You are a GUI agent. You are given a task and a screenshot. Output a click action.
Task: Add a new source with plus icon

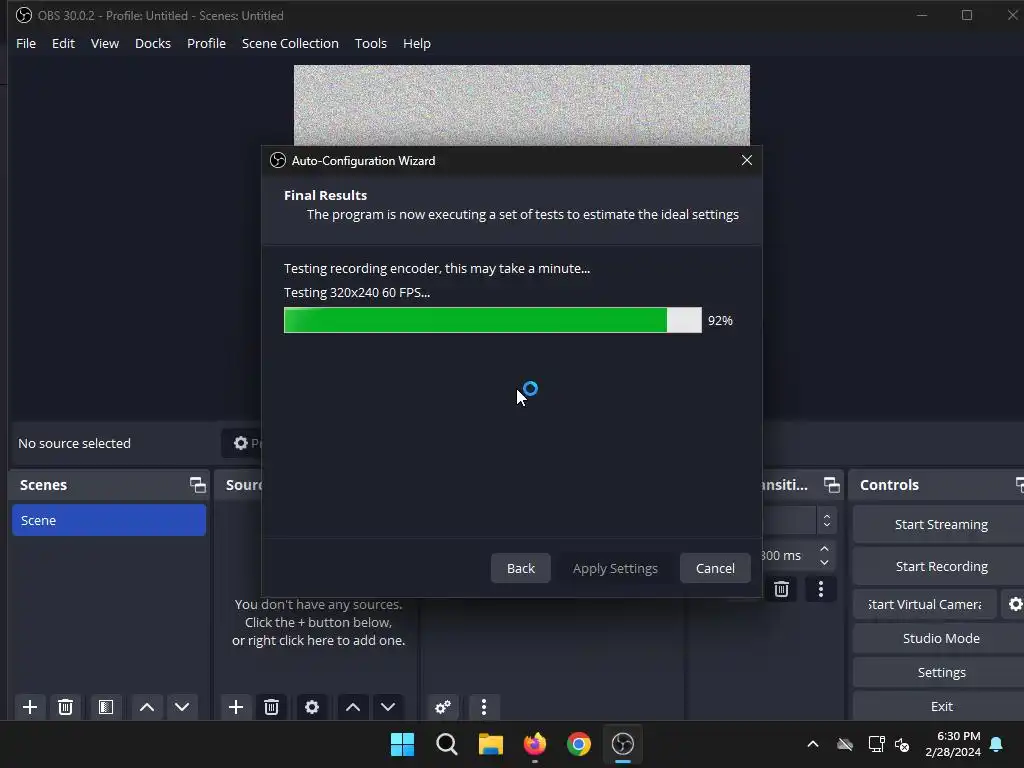[236, 707]
